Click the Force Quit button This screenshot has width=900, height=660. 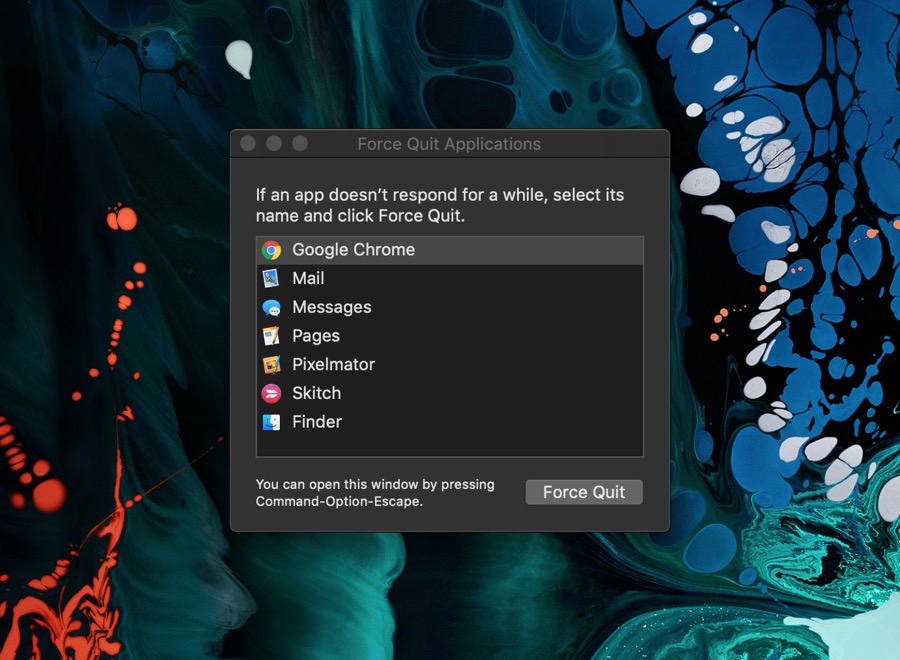pyautogui.click(x=584, y=492)
